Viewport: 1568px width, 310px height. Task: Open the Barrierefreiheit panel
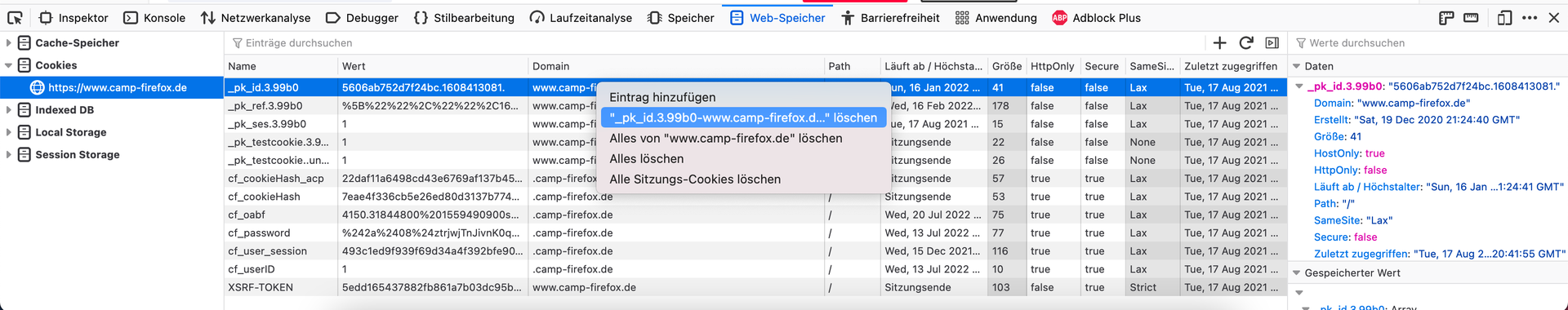click(x=890, y=17)
